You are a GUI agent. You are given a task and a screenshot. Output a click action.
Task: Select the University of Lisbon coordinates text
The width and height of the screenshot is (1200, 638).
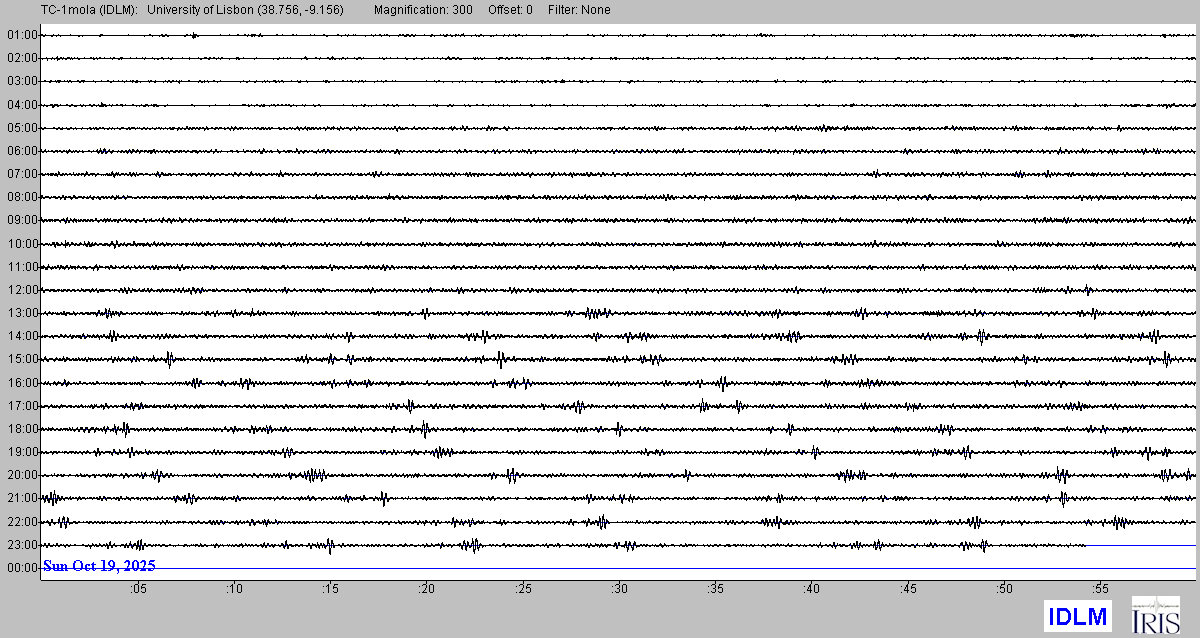(245, 10)
